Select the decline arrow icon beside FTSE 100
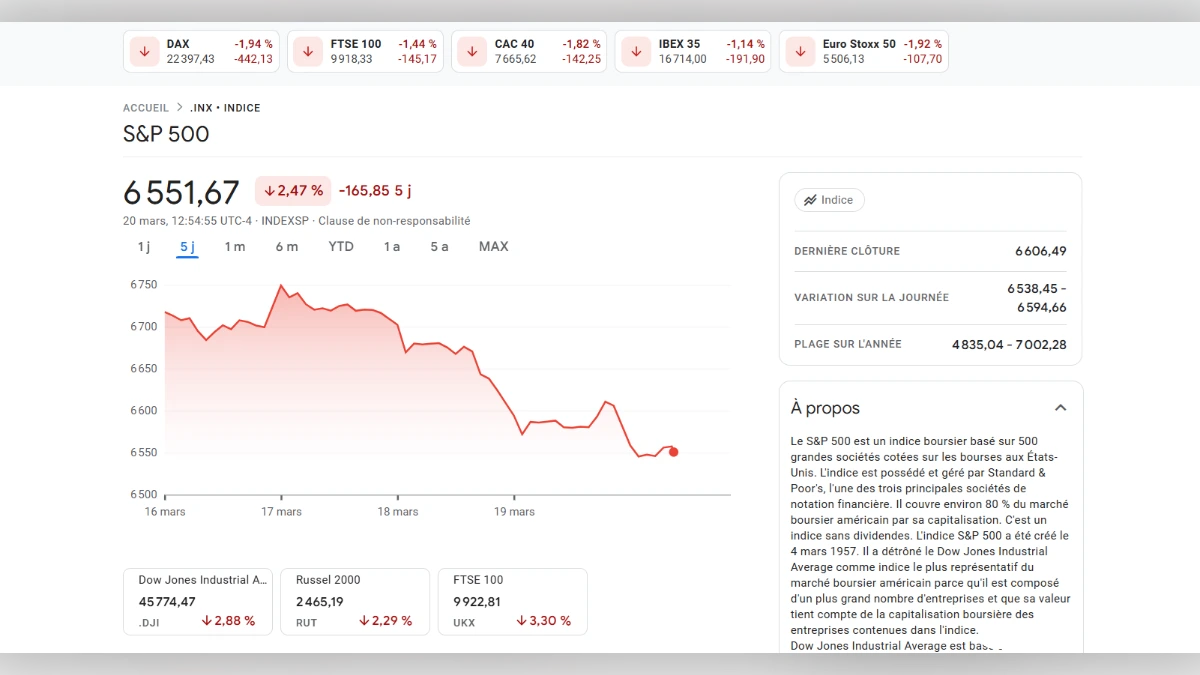This screenshot has height=675, width=1200. click(307, 50)
